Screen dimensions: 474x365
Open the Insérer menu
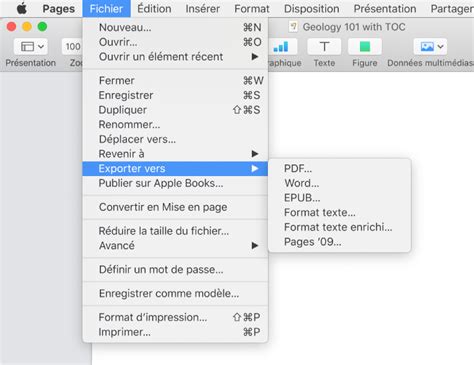[202, 9]
